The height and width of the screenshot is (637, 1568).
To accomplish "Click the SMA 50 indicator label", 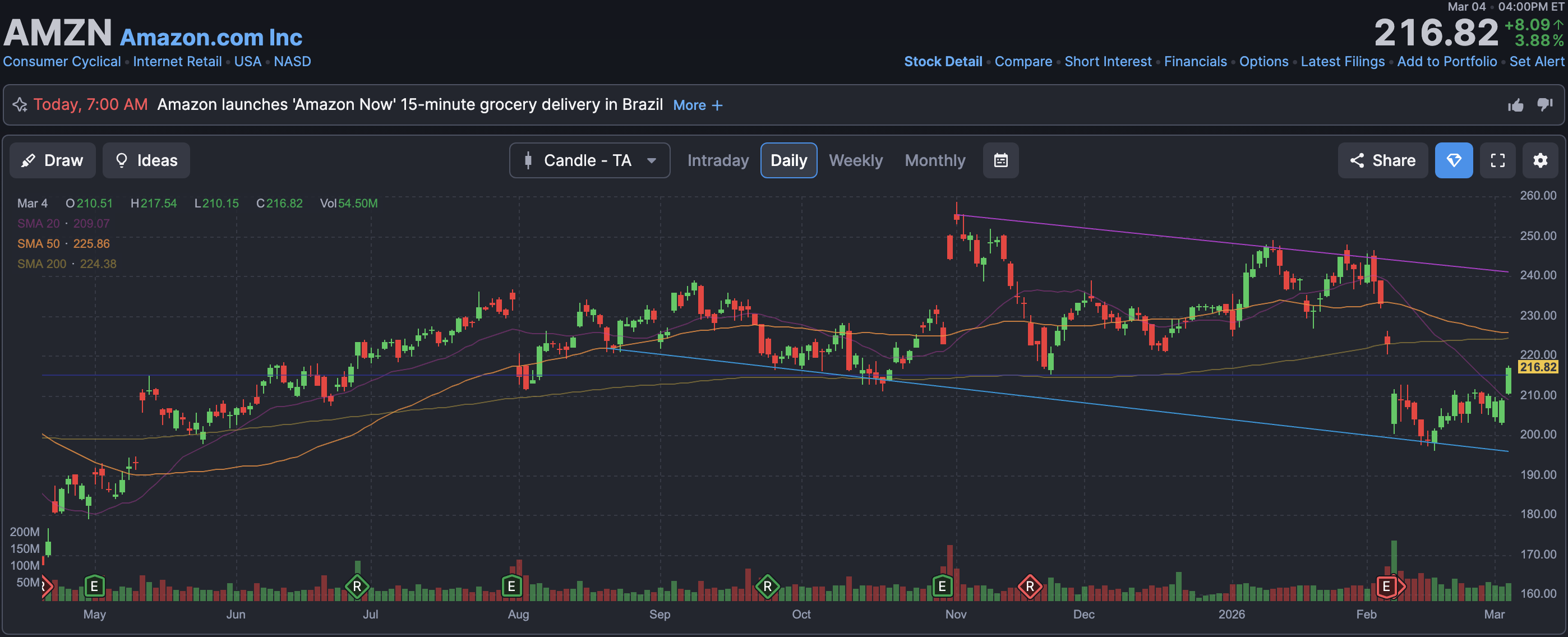I will pos(38,243).
